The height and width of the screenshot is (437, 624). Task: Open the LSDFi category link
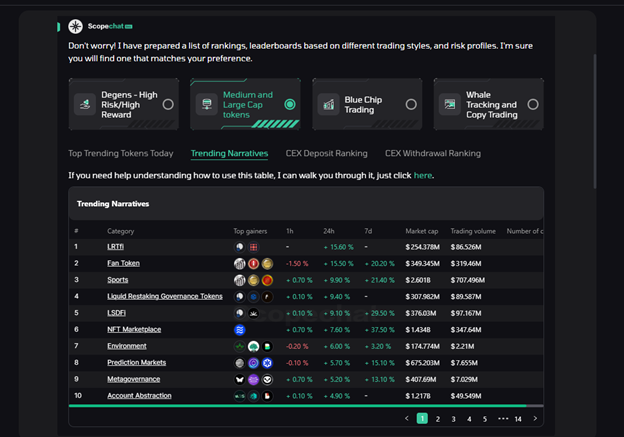(116, 313)
